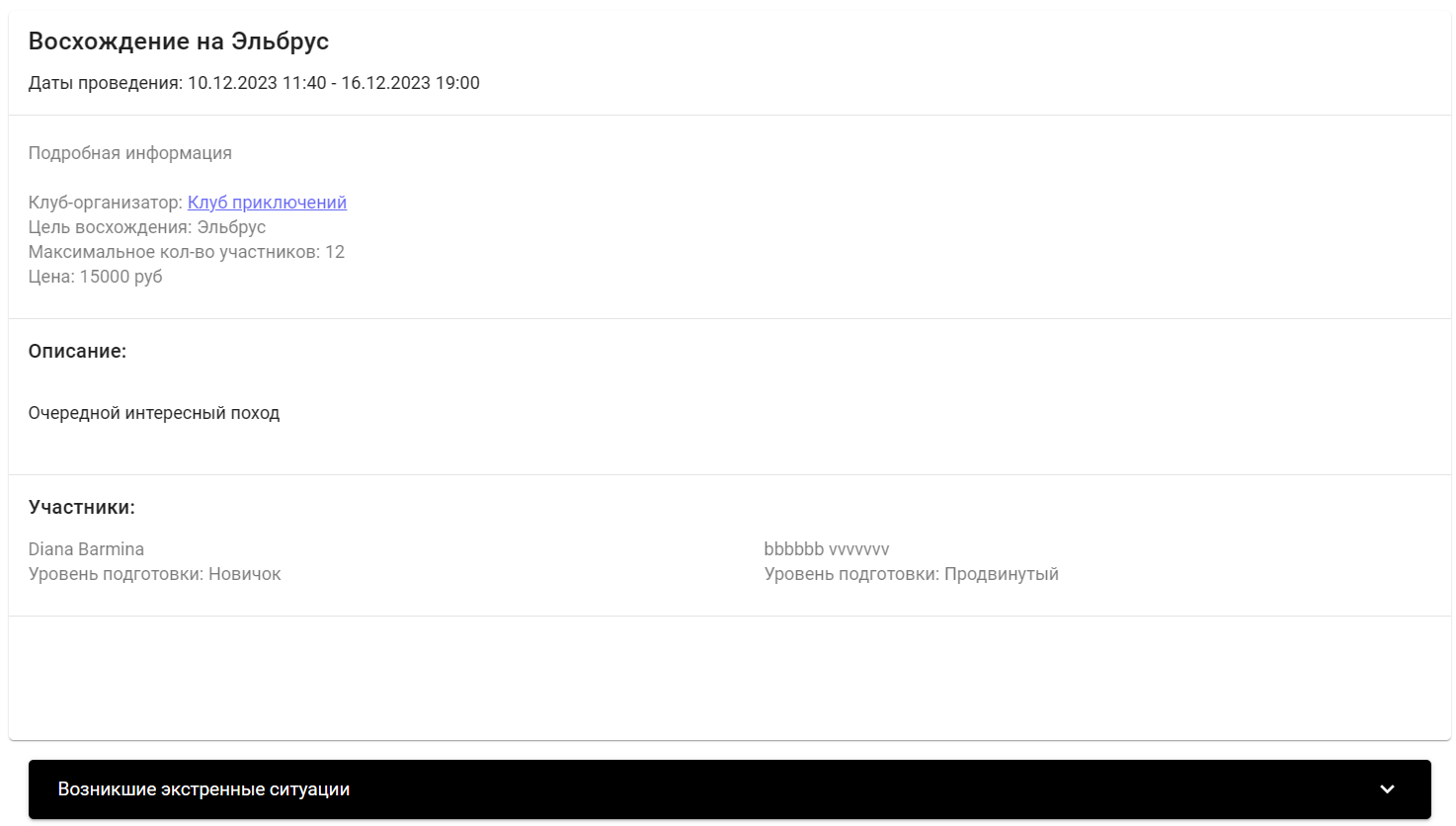Click the empty area below the participants list
Image resolution: width=1456 pixels, height=826 pixels.
coord(729,677)
